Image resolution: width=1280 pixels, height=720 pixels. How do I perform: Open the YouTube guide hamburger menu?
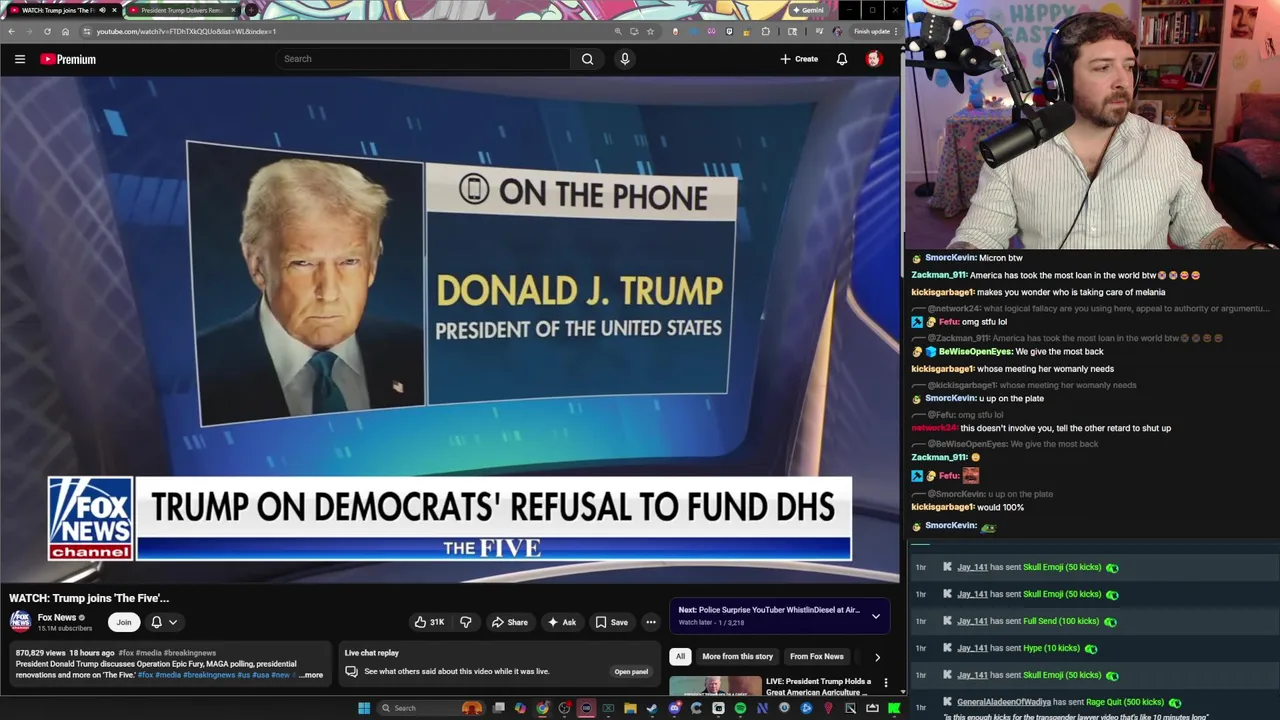[19, 59]
